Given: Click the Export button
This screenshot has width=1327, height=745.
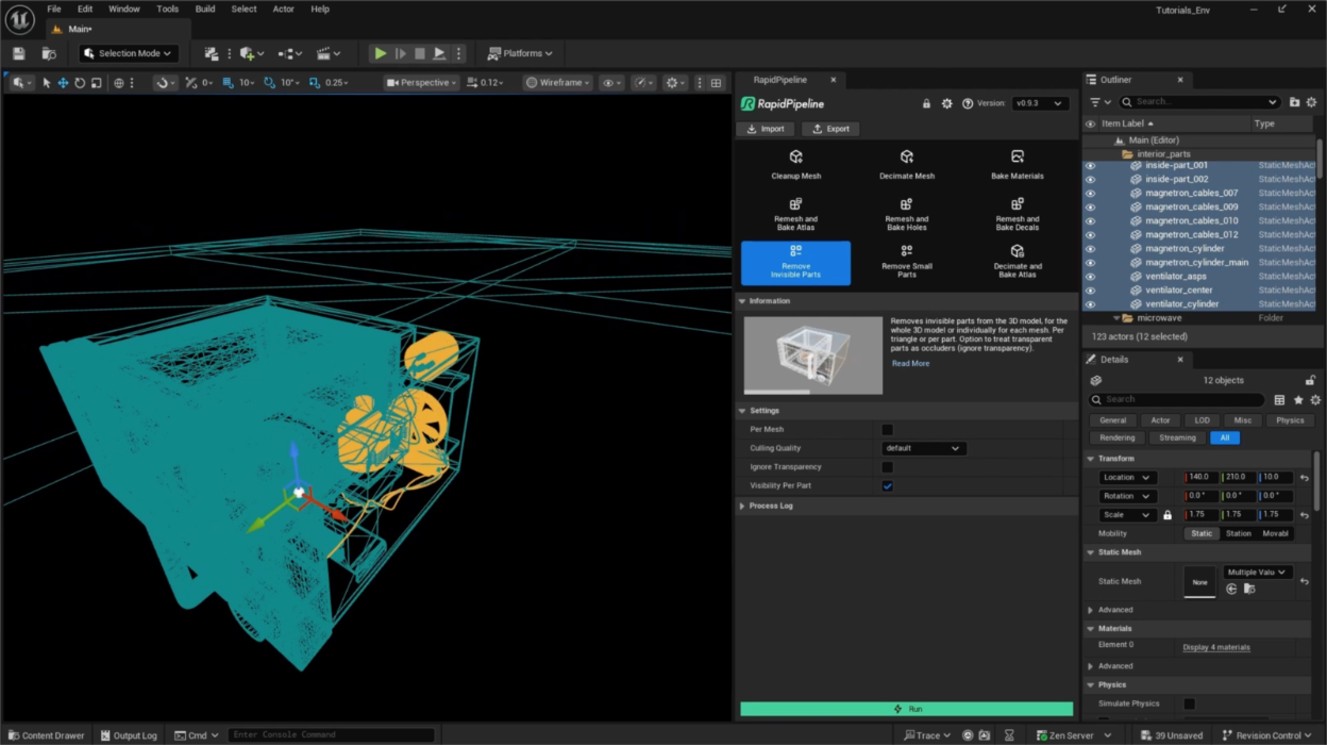Looking at the screenshot, I should [x=830, y=129].
